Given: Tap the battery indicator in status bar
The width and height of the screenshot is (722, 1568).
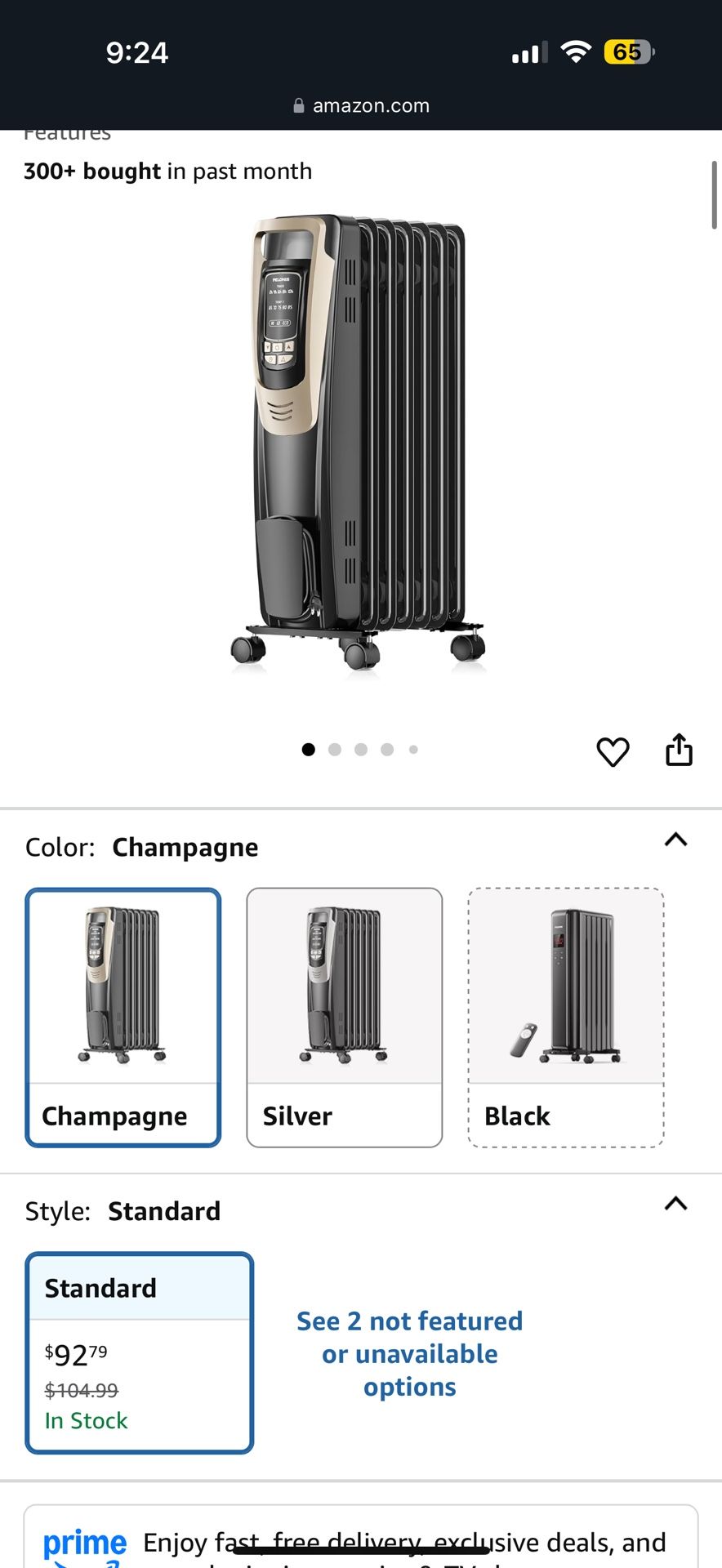Looking at the screenshot, I should pyautogui.click(x=628, y=52).
